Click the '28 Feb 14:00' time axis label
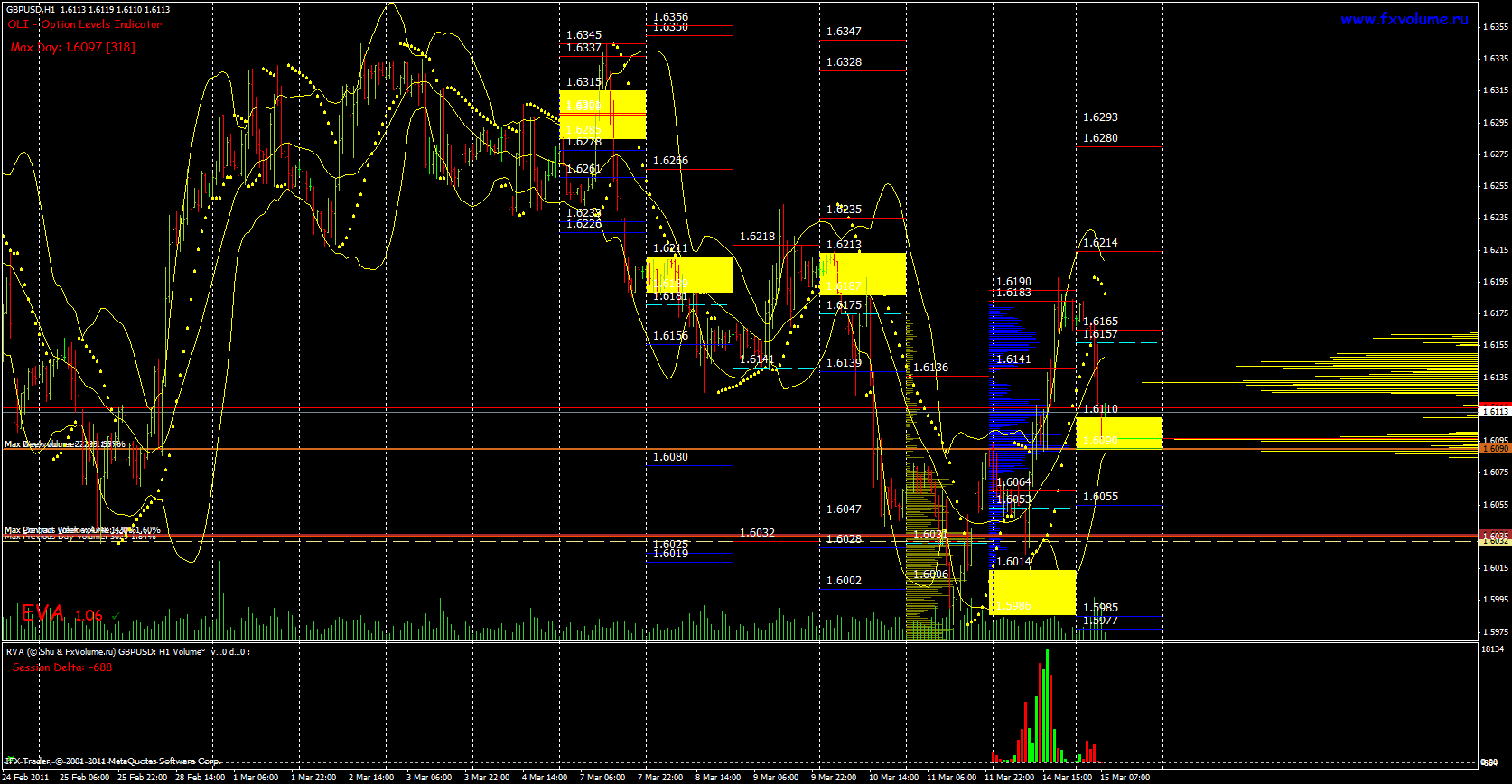Screen dimensions: 1512x784 click(x=201, y=777)
